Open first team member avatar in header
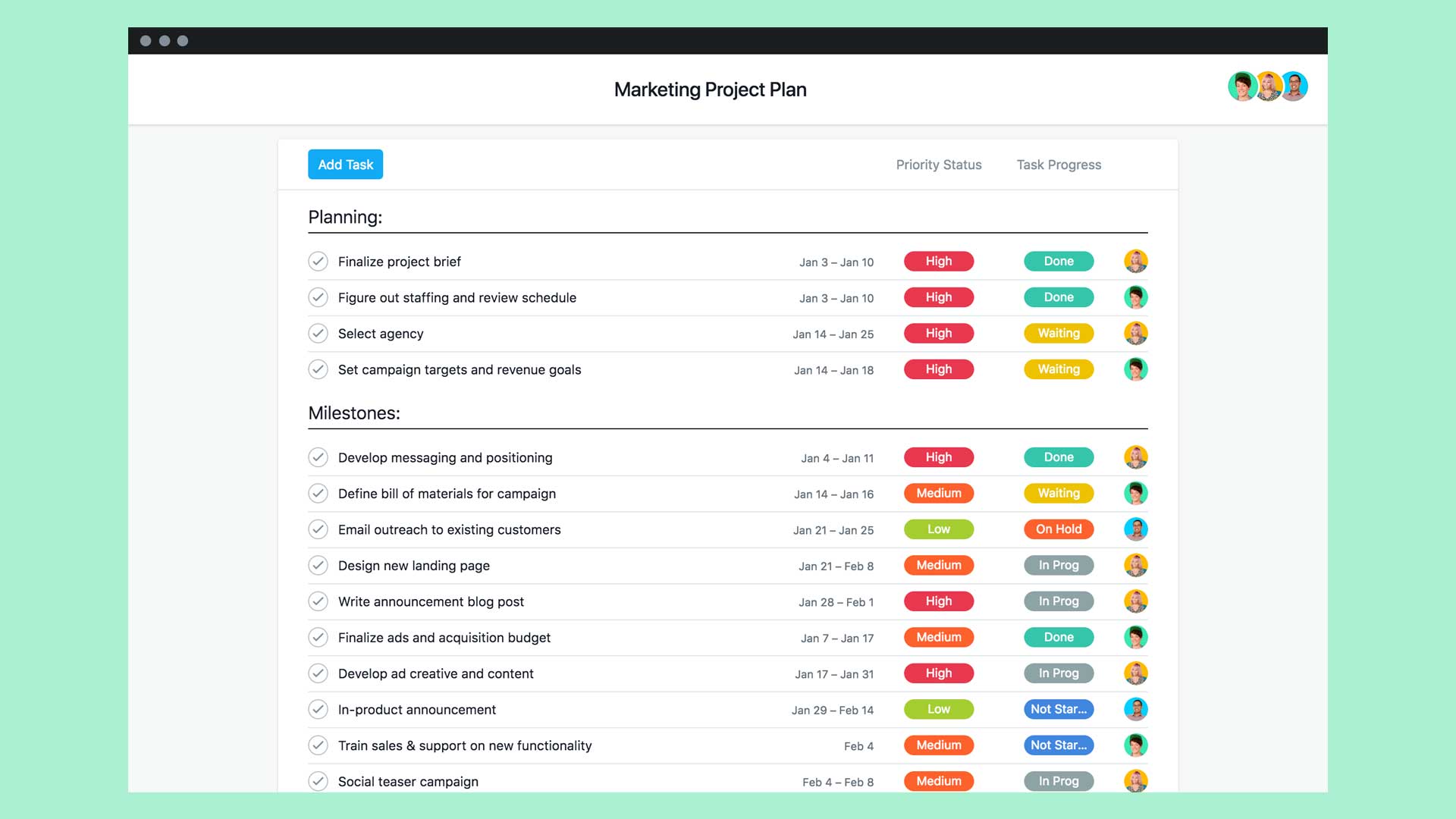The width and height of the screenshot is (1456, 819). (x=1242, y=86)
